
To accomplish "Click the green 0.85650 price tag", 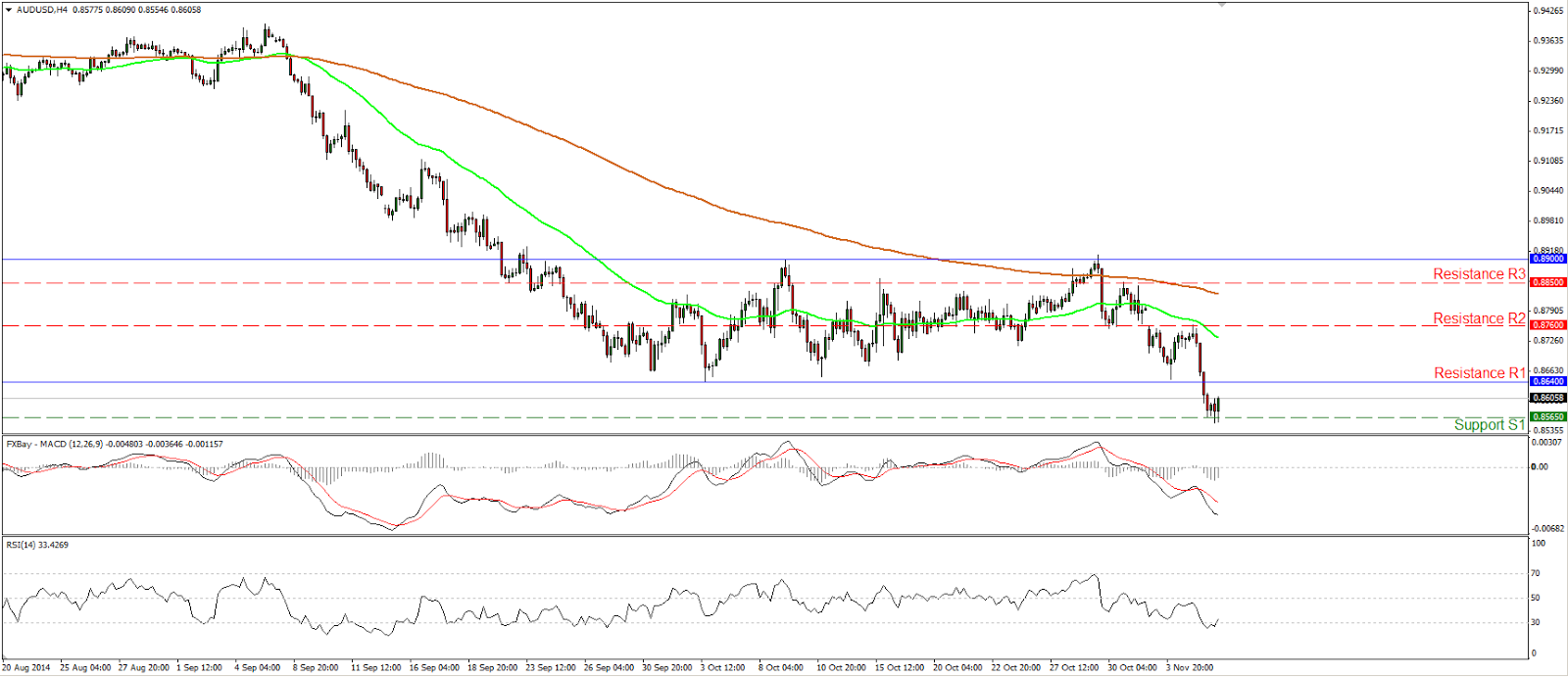I will click(1548, 416).
